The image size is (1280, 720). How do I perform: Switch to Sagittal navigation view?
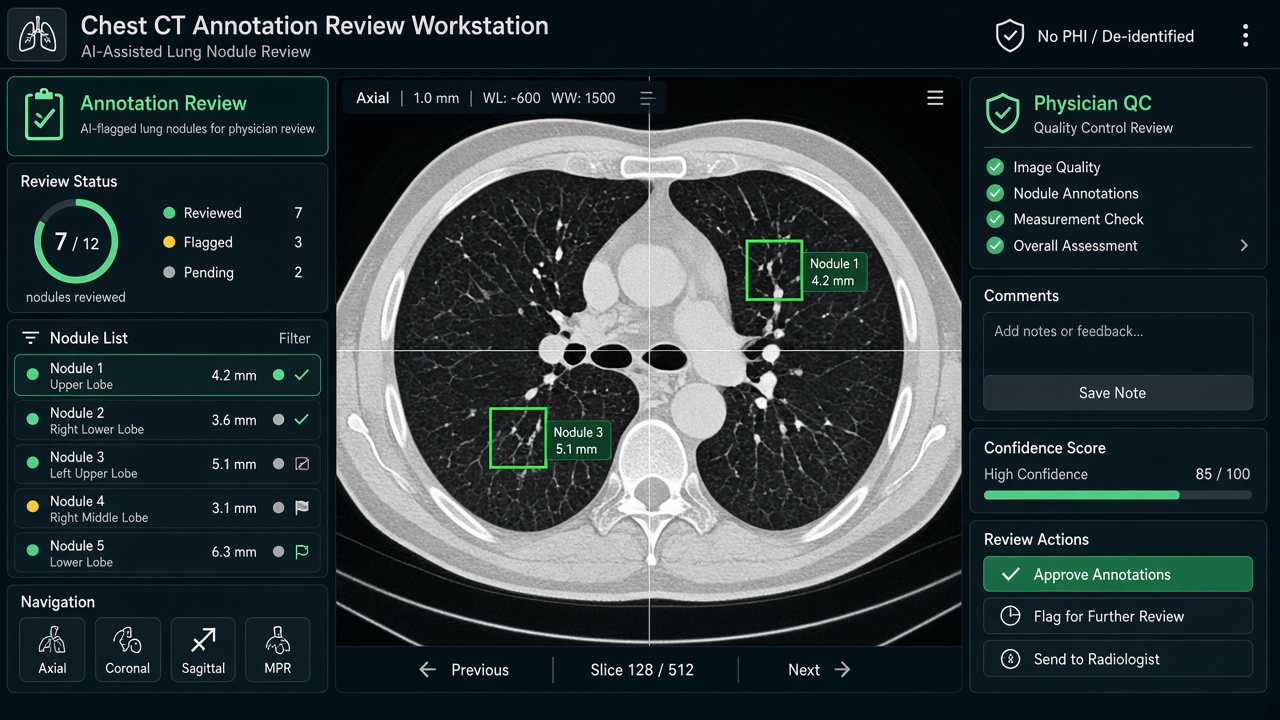coord(203,650)
